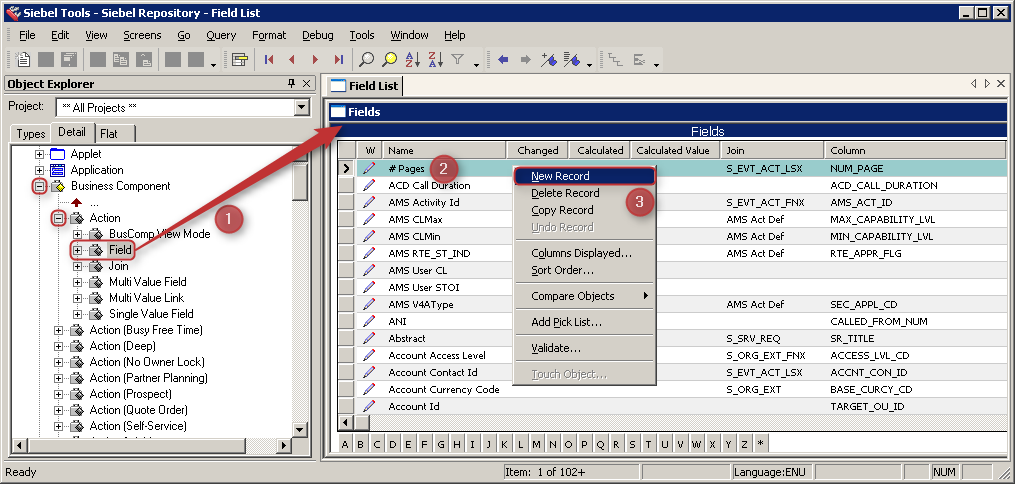Open the File menu
Image resolution: width=1015 pixels, height=484 pixels.
point(27,35)
